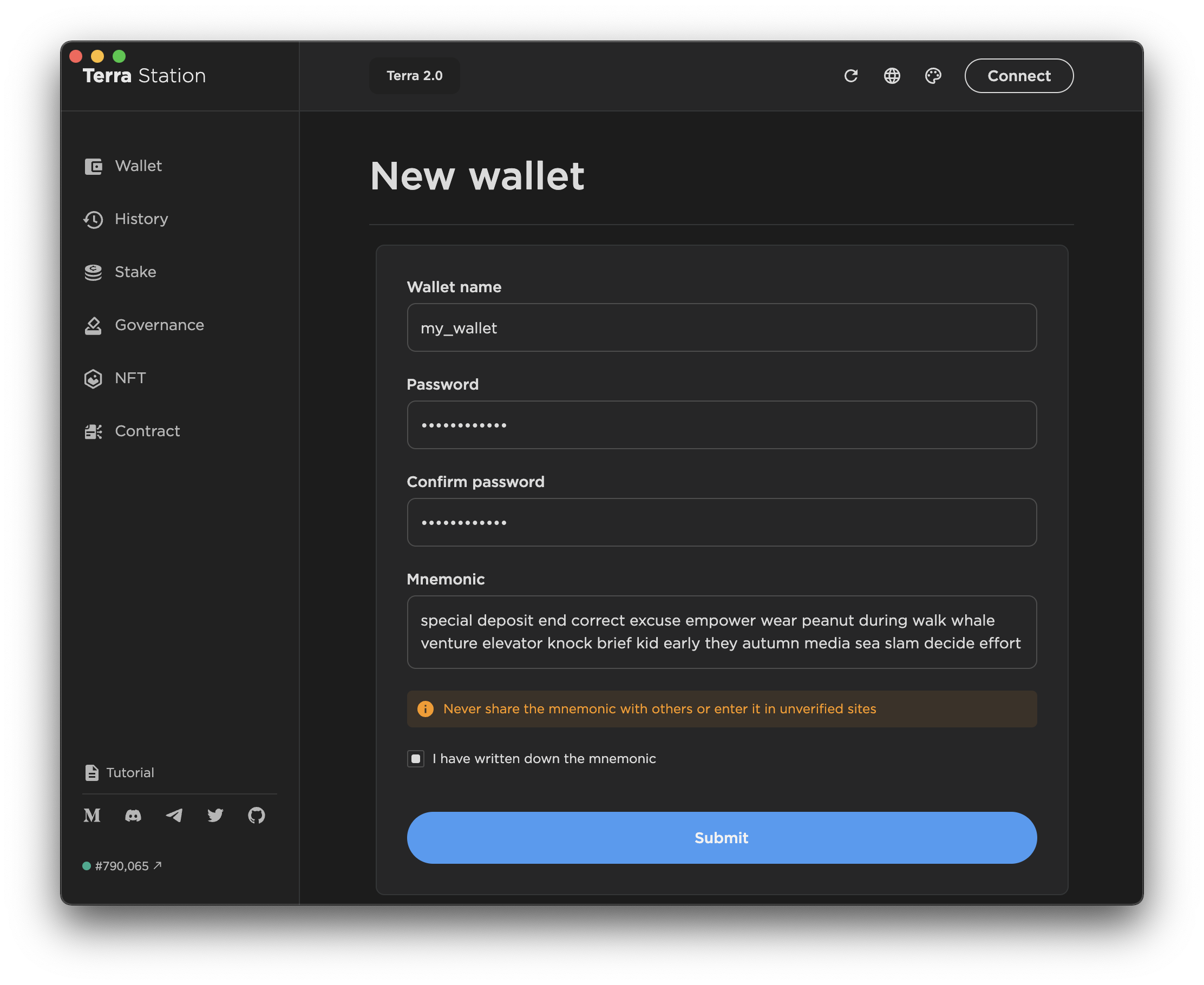Navigate to the Stake page
Viewport: 1204px width, 985px height.
click(x=135, y=272)
